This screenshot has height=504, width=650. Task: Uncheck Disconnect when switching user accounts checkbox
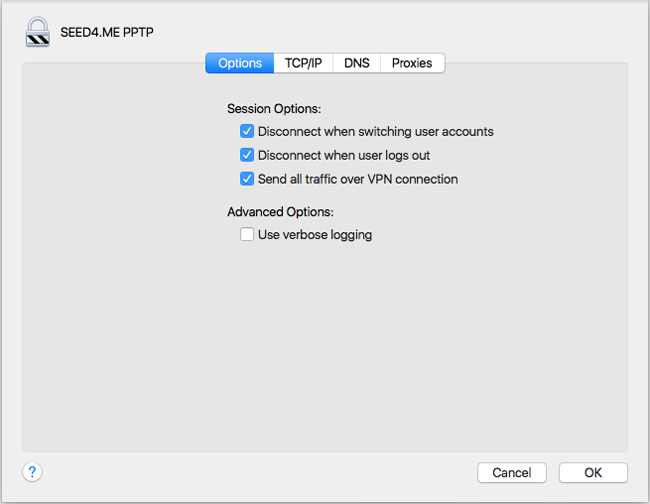tap(247, 131)
